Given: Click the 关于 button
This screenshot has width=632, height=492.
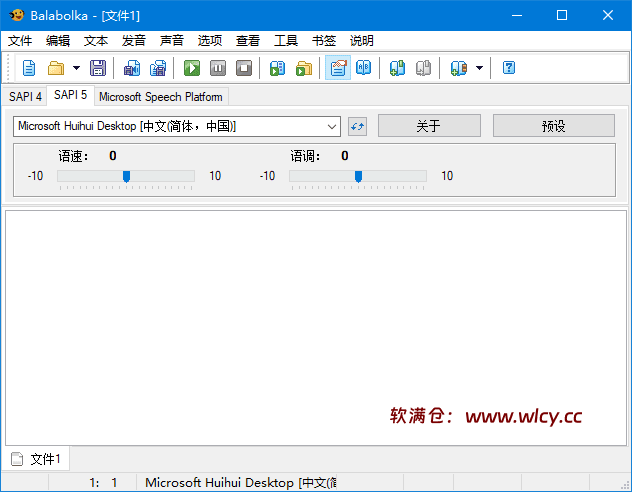Looking at the screenshot, I should tap(429, 126).
